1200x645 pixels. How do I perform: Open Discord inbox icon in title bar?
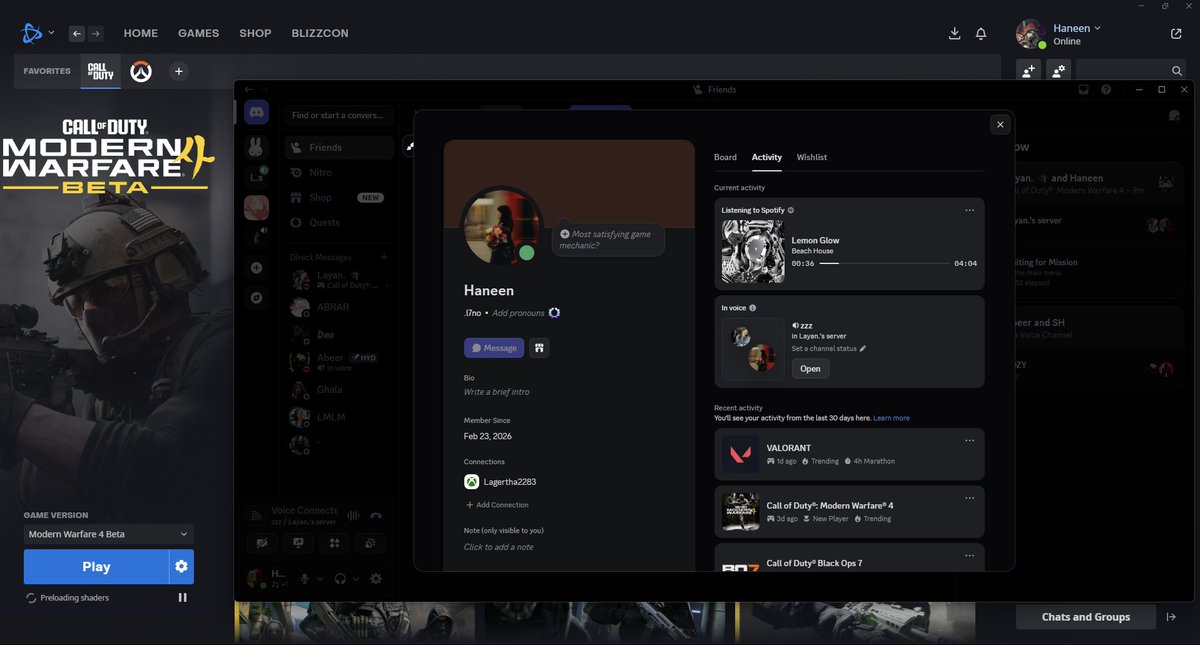pyautogui.click(x=1083, y=89)
